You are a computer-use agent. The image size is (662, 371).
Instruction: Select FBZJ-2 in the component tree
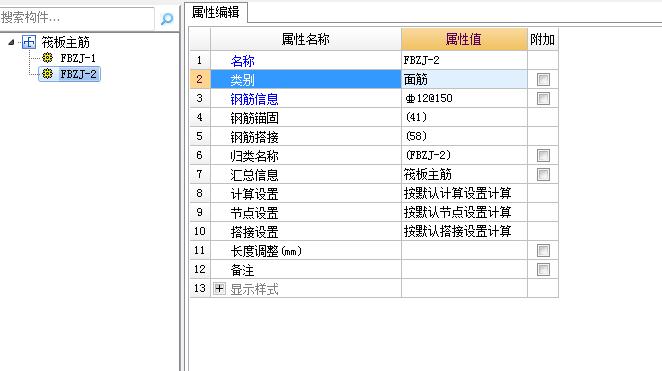pyautogui.click(x=78, y=74)
